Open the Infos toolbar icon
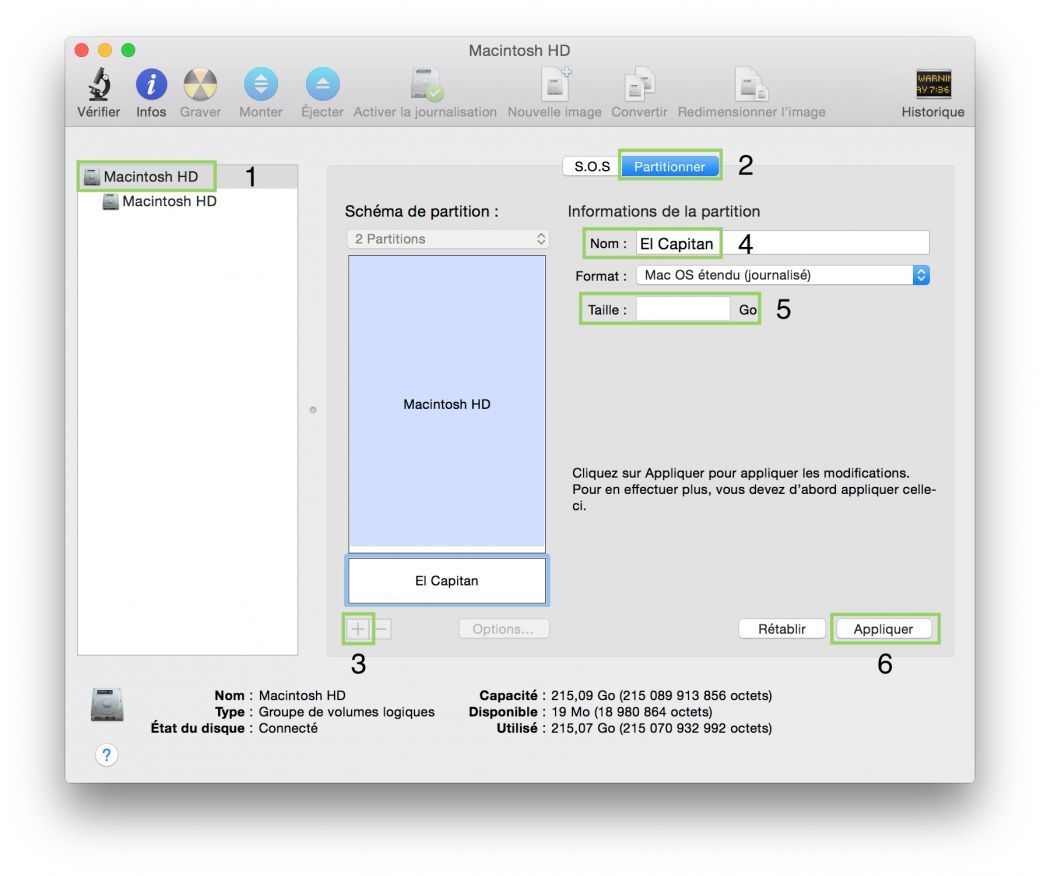The height and width of the screenshot is (876, 1040). 151,84
